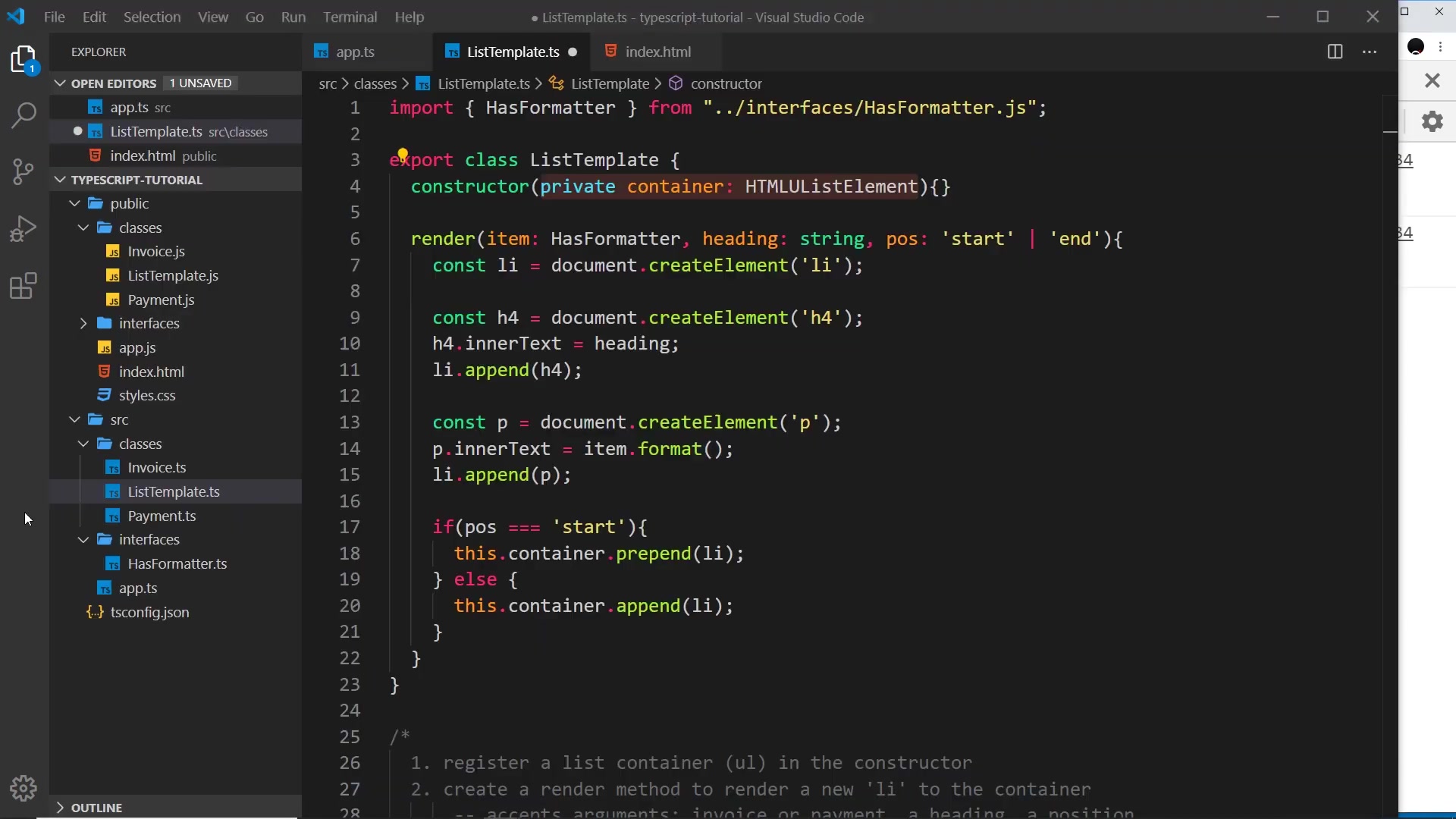The image size is (1456, 819).
Task: Open the editor More Actions ellipsis
Action: point(1370,52)
